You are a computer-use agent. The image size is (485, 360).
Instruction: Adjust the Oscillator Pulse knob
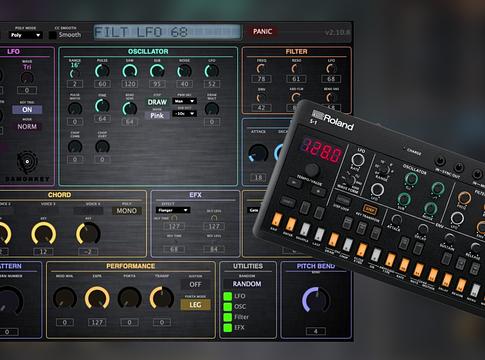click(x=102, y=71)
